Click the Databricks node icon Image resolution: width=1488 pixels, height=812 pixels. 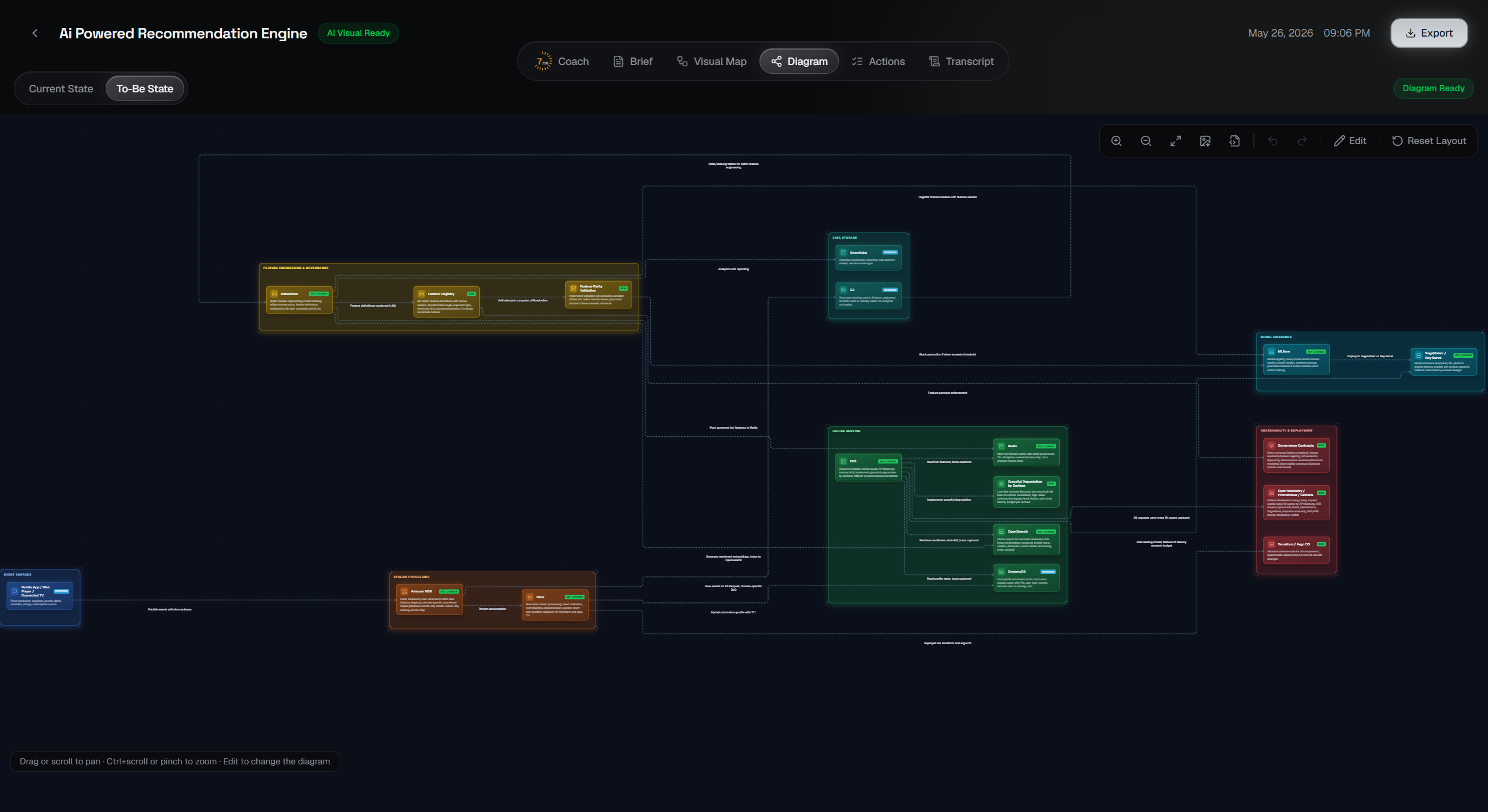pos(274,294)
